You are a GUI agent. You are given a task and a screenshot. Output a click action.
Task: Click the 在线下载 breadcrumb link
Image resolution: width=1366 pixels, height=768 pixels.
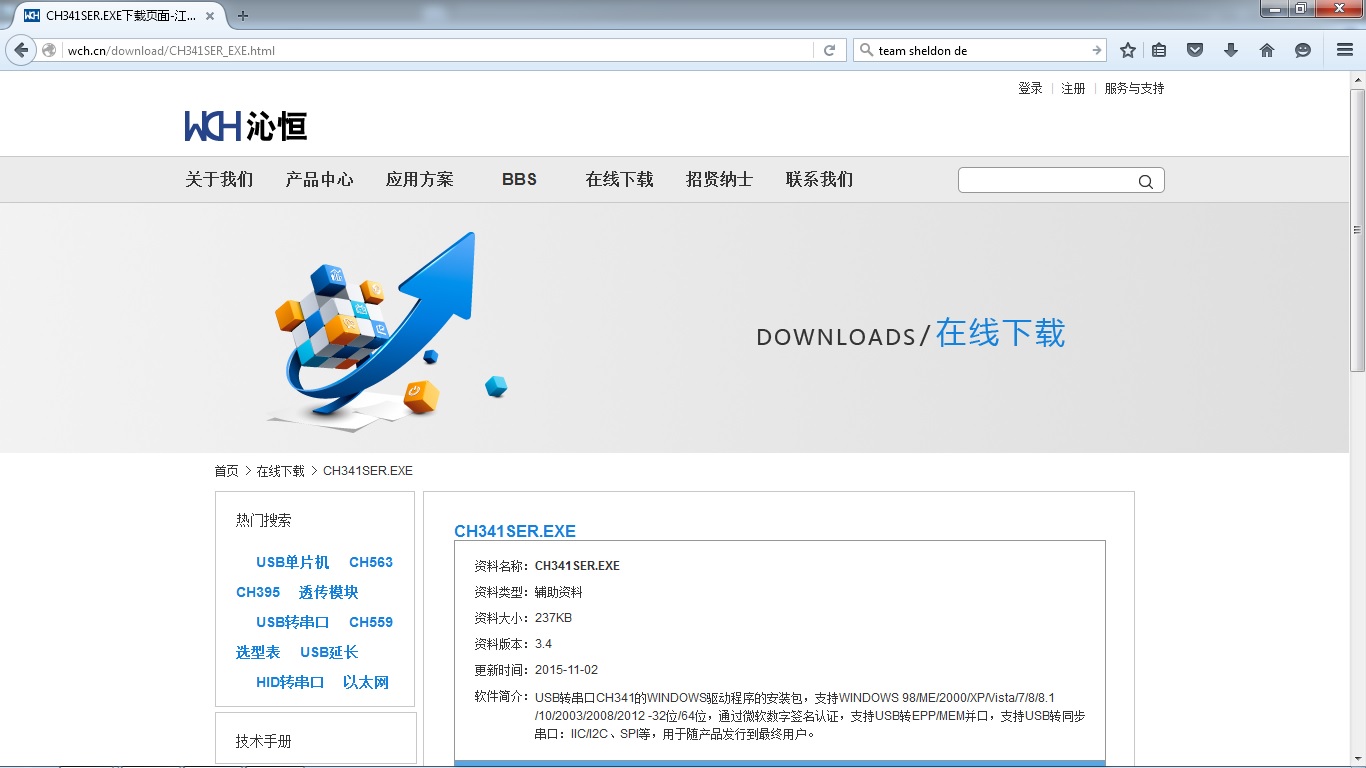280,471
